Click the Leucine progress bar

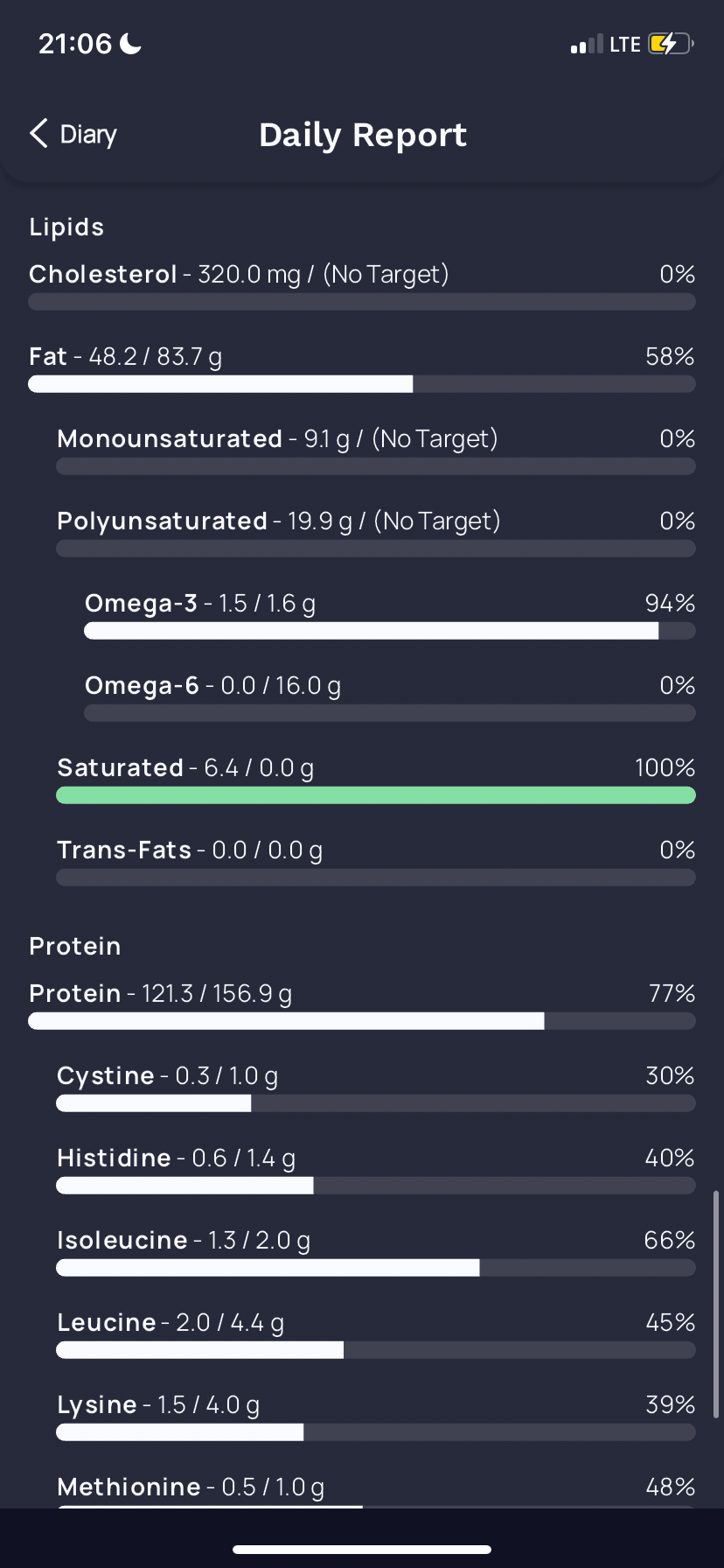[376, 1350]
